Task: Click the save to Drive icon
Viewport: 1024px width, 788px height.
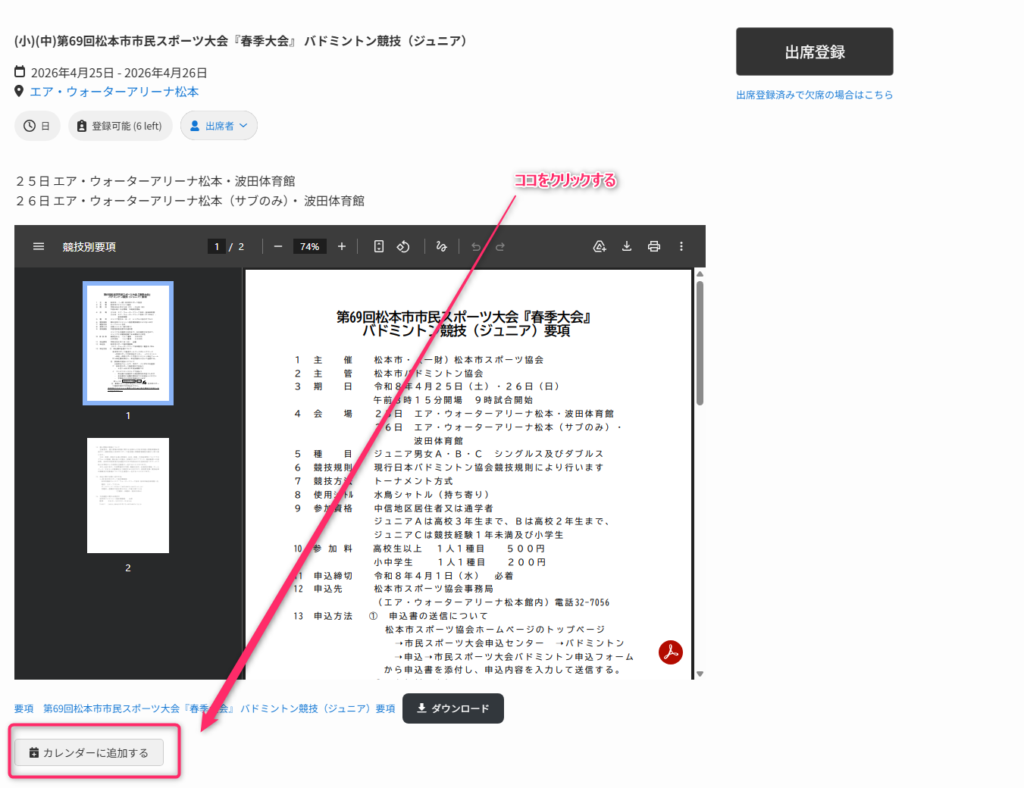Action: [x=600, y=246]
